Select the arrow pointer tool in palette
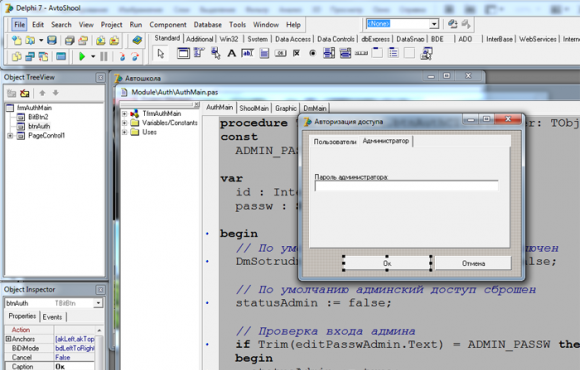Screen dimensions: 580x370 click(x=161, y=54)
